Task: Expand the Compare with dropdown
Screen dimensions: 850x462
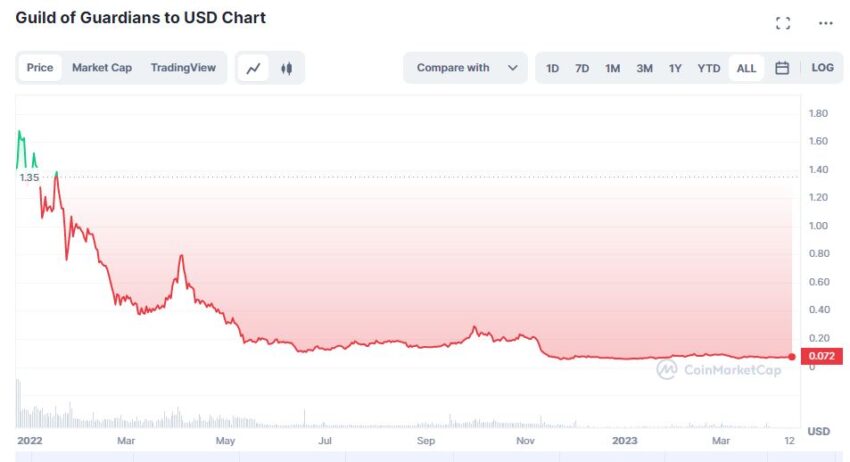Action: point(465,68)
